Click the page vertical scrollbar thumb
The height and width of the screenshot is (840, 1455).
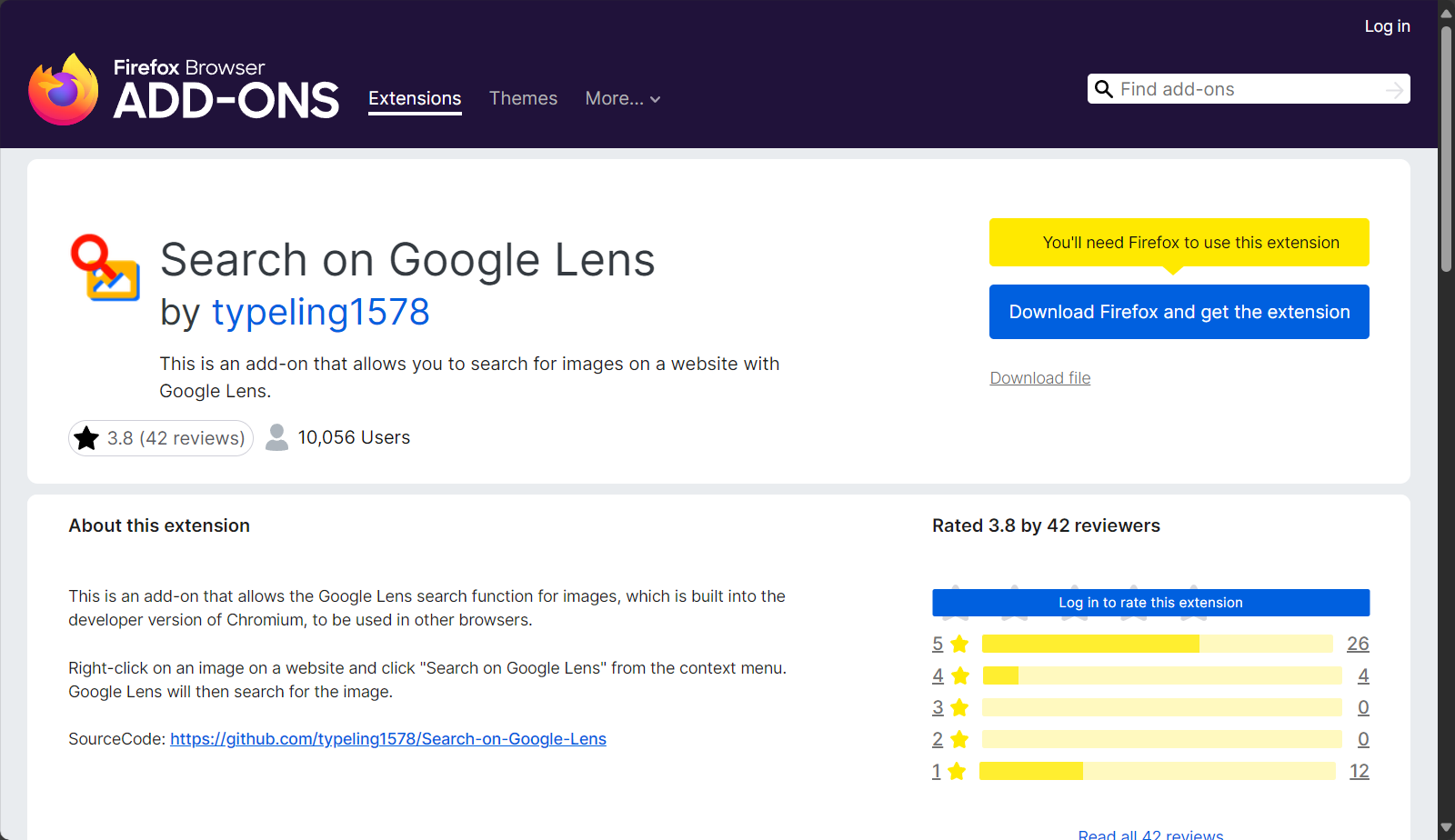(x=1446, y=148)
